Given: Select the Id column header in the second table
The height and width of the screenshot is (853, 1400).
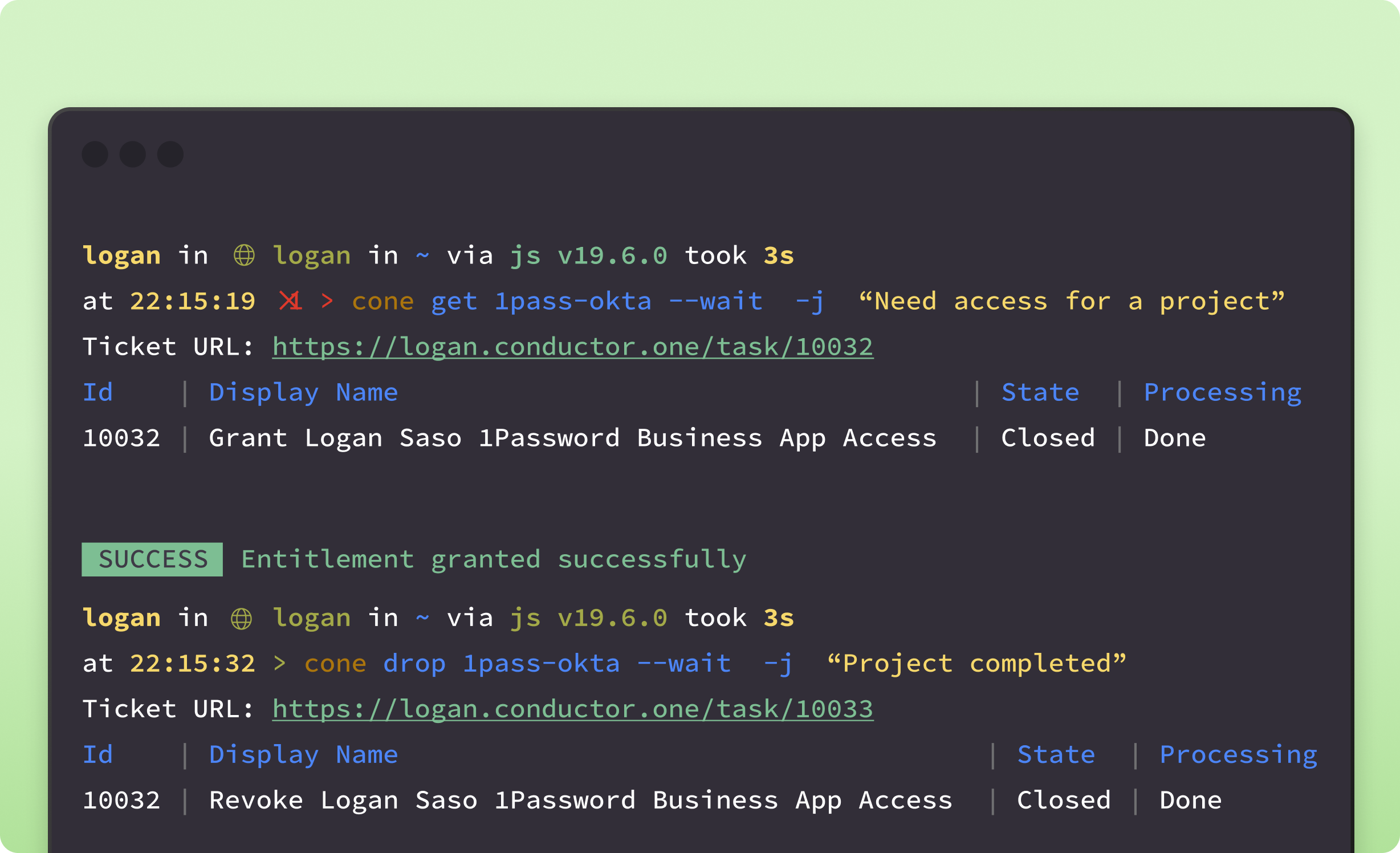Looking at the screenshot, I should coord(98,754).
